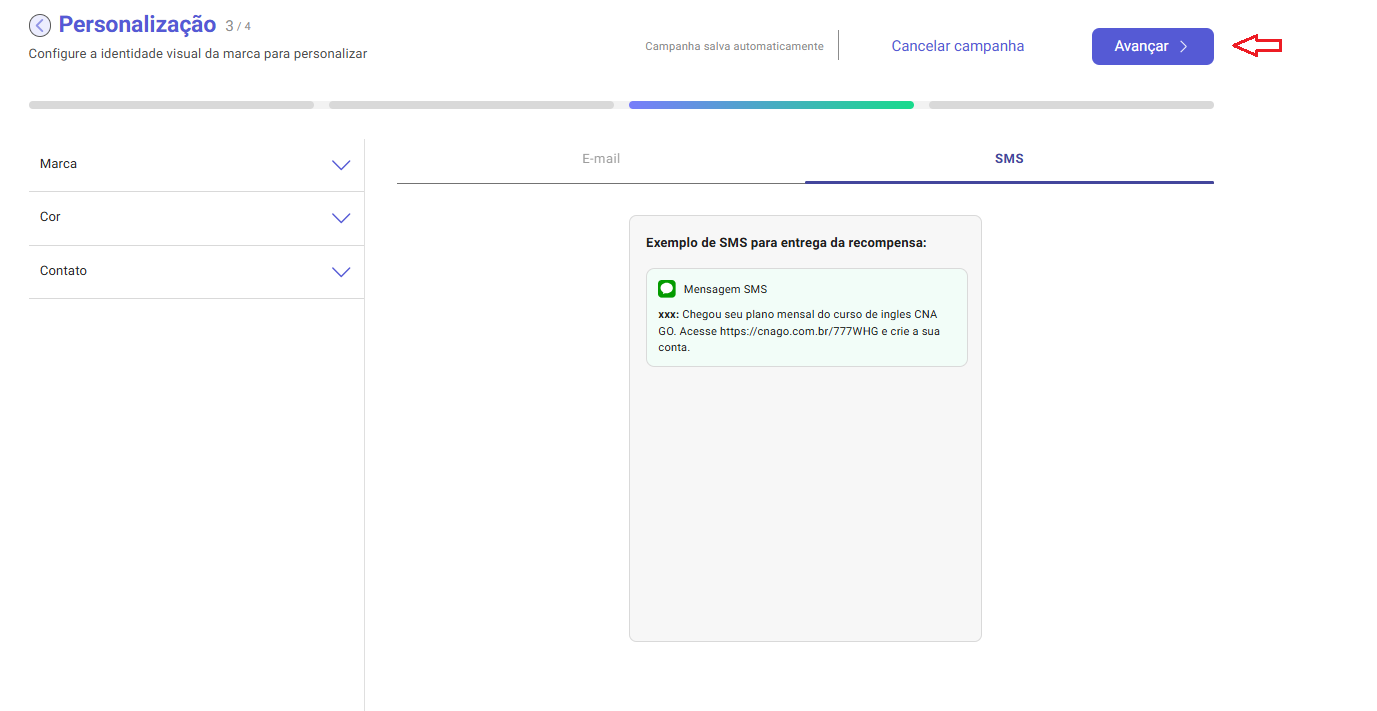
Task: Expand the Cor section chevron
Action: 341,218
